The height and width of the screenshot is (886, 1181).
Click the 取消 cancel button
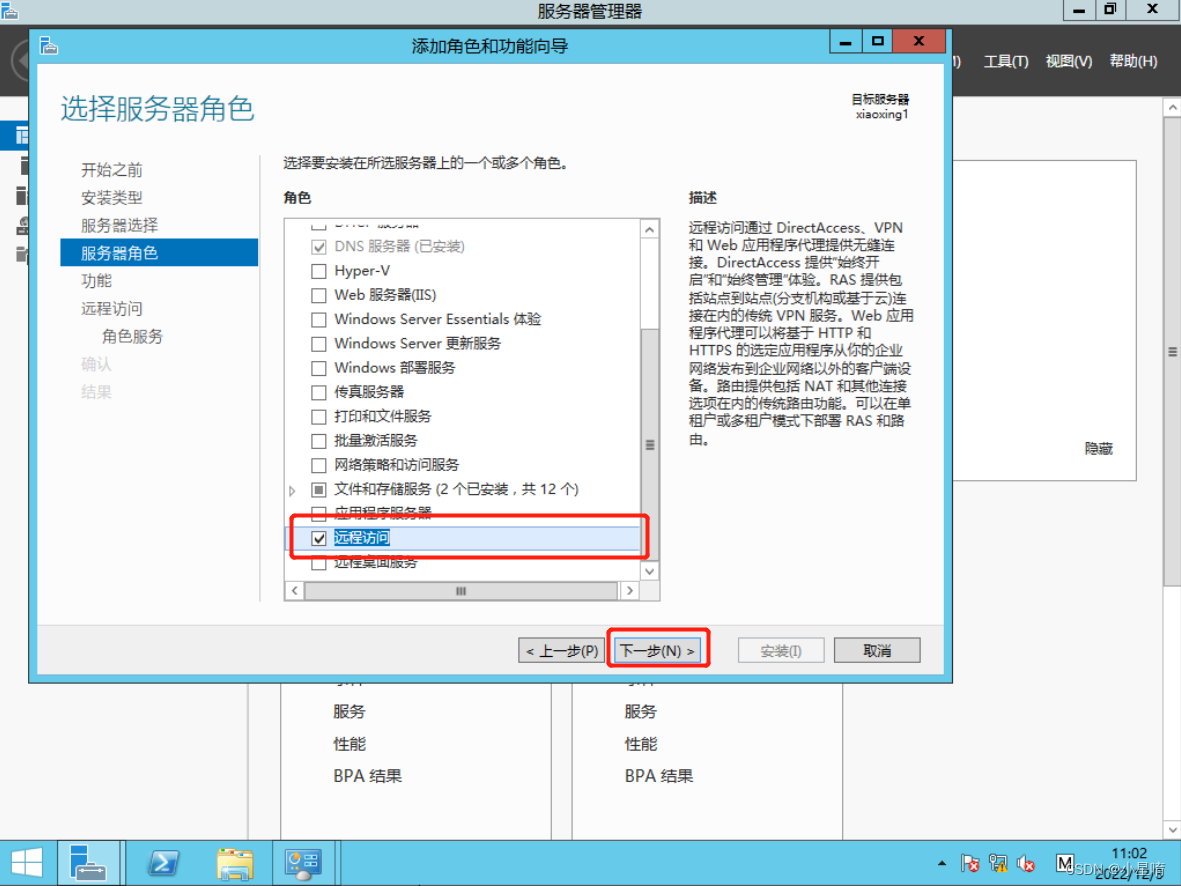(x=877, y=651)
